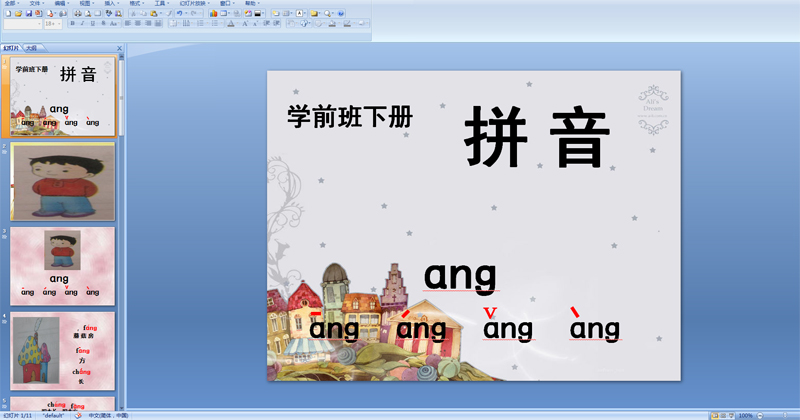Open the font name combo box
The image size is (800, 420).
(x=22, y=24)
